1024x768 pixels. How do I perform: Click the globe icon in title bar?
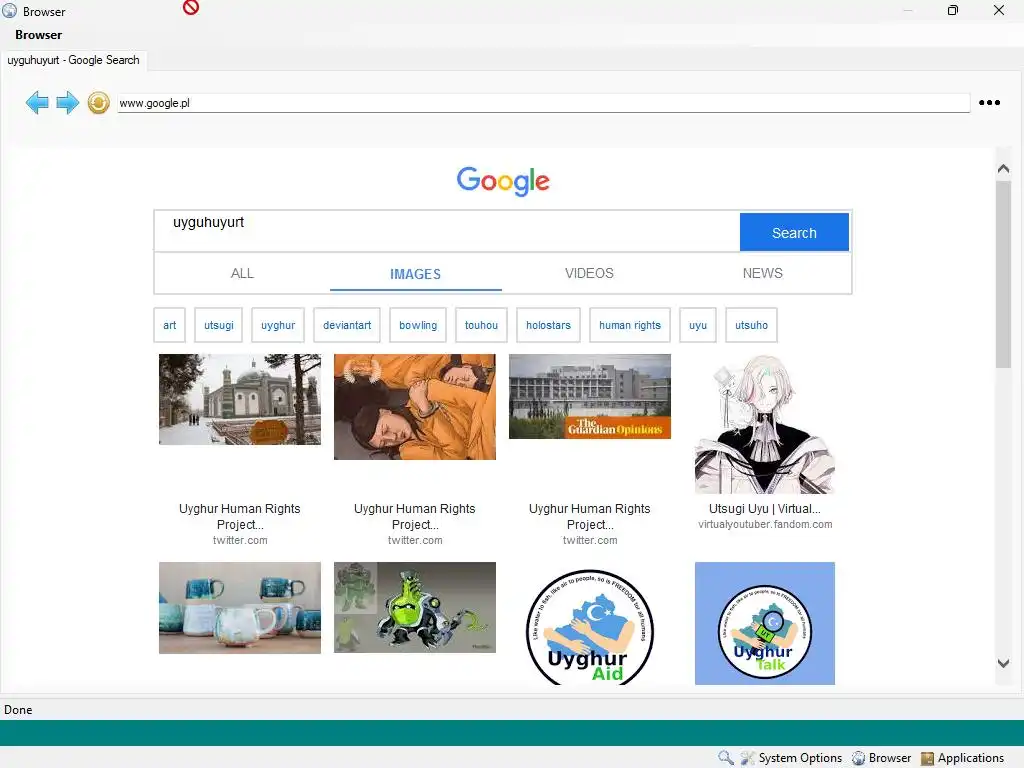[x=9, y=10]
